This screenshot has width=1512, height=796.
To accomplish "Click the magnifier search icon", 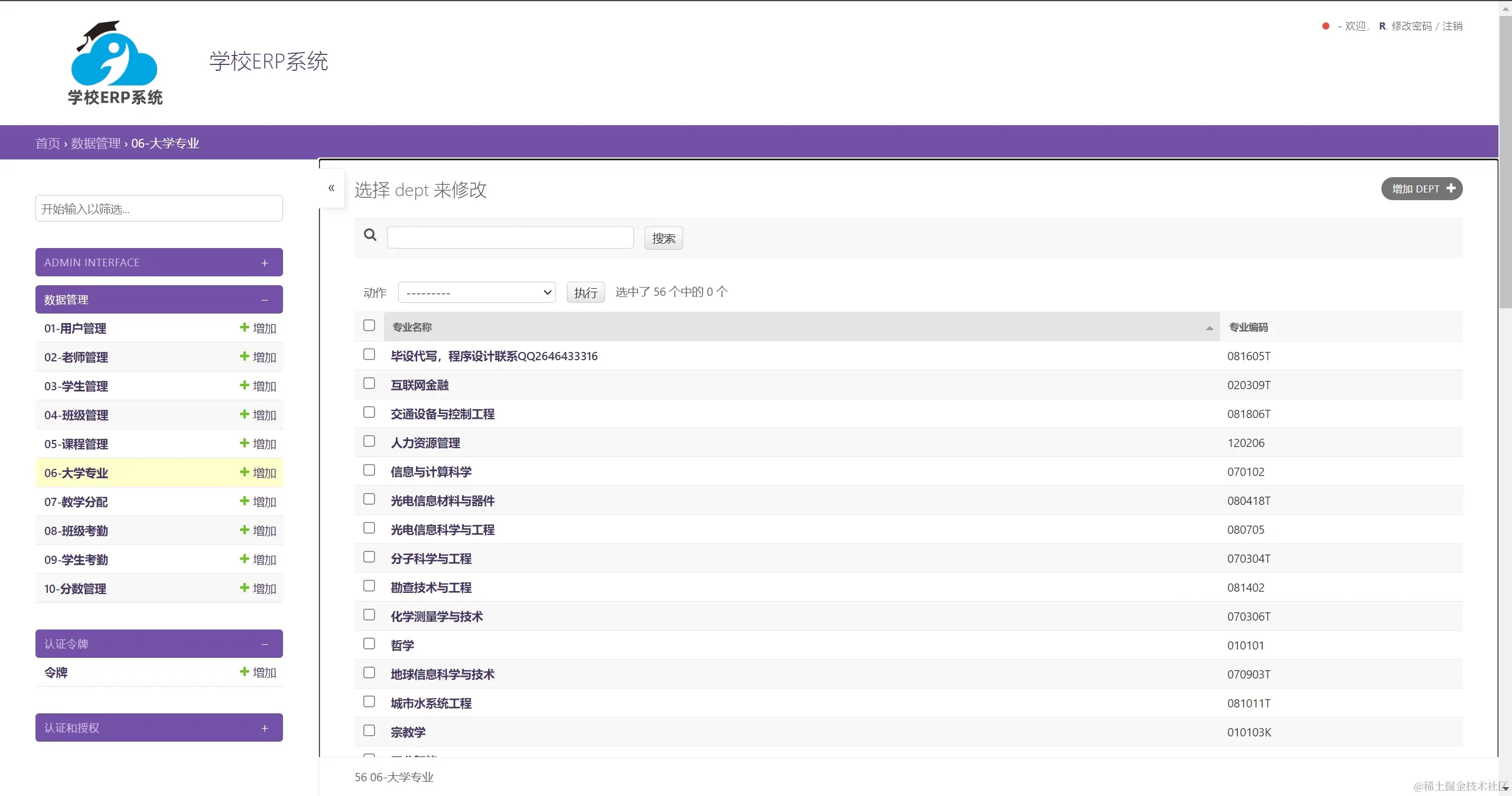I will click(x=370, y=235).
